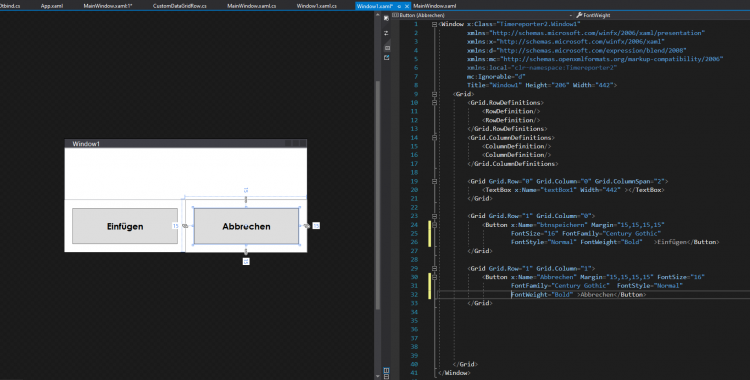Collapse the root Grid on line 9
This screenshot has height=380, width=750.
(x=434, y=94)
